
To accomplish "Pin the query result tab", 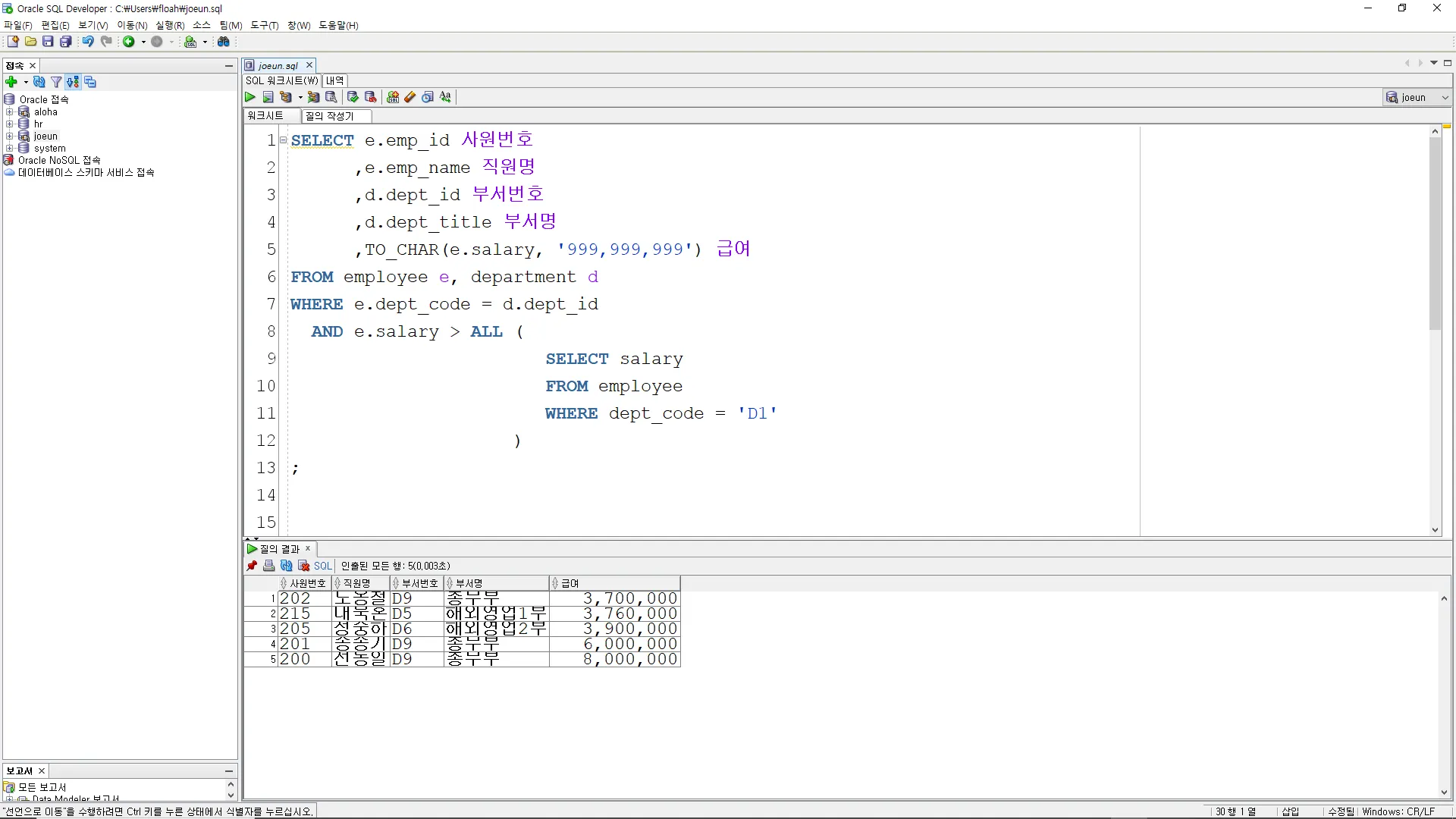I will [x=252, y=566].
